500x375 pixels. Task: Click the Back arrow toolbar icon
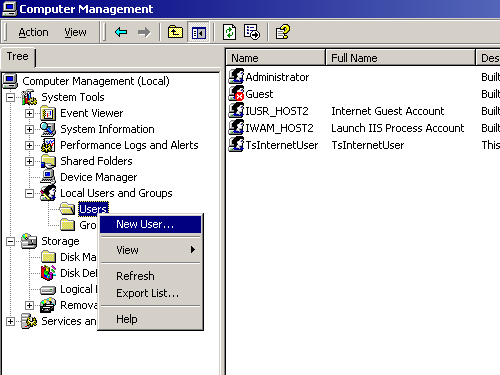[x=121, y=32]
